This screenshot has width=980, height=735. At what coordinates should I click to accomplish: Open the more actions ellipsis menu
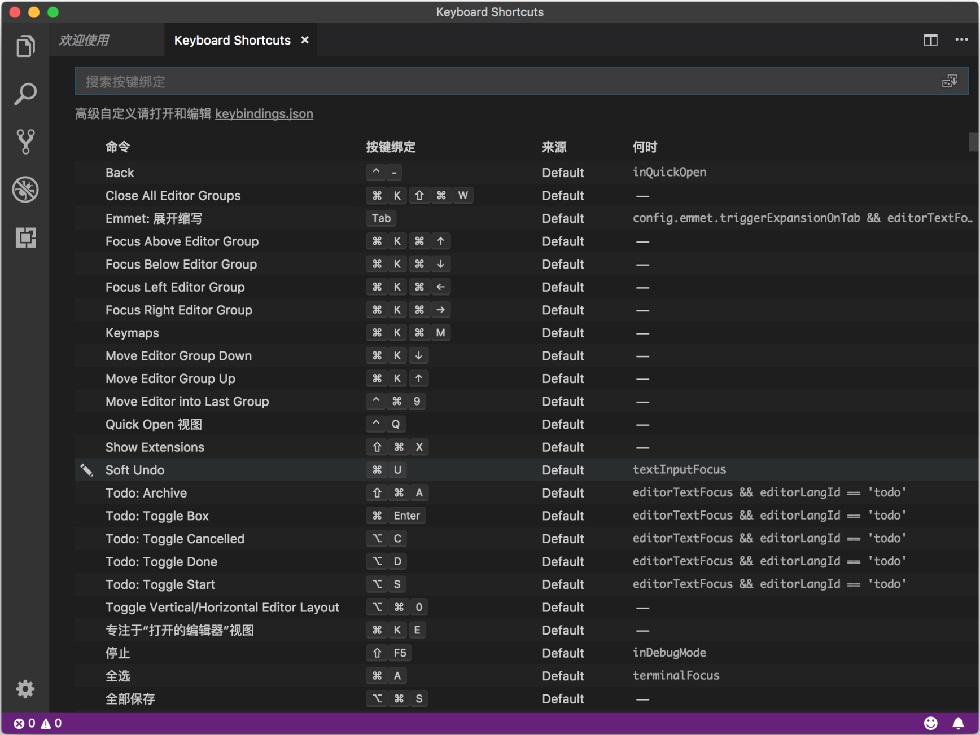961,40
